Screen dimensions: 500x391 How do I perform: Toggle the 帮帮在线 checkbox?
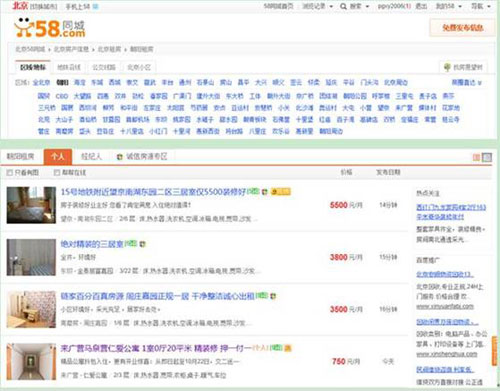(x=57, y=172)
